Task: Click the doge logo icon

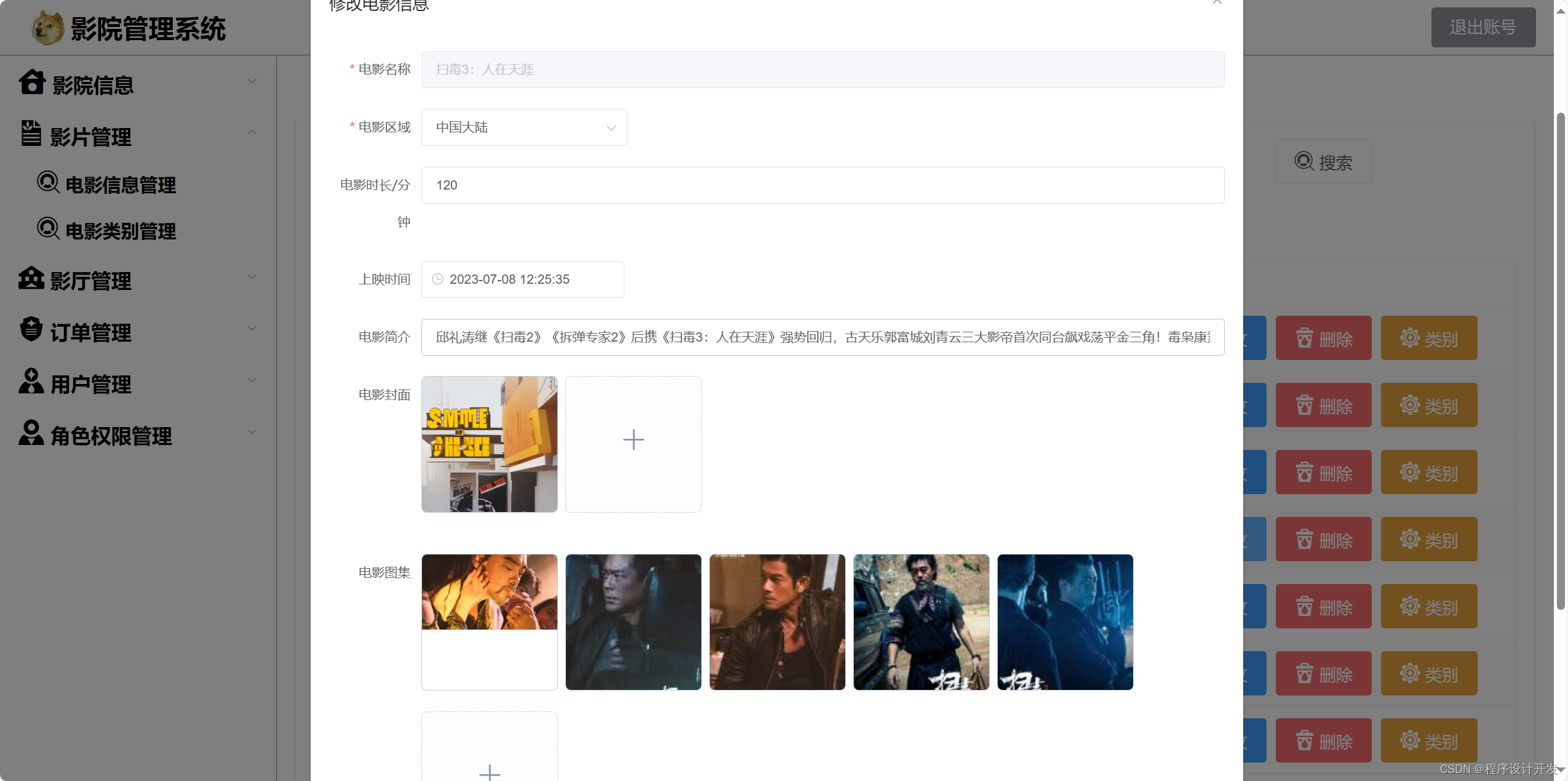Action: (48, 28)
